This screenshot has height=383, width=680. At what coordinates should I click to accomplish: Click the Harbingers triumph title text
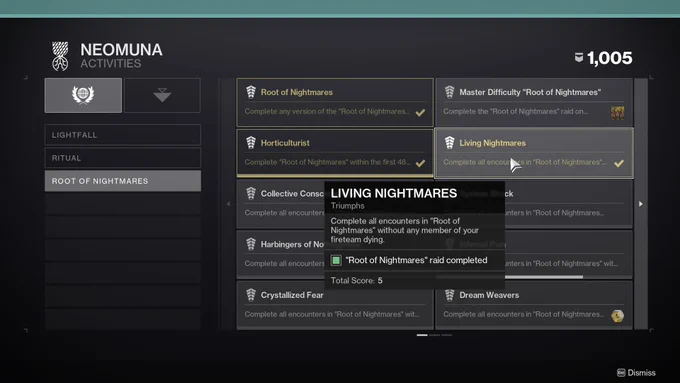click(x=292, y=244)
